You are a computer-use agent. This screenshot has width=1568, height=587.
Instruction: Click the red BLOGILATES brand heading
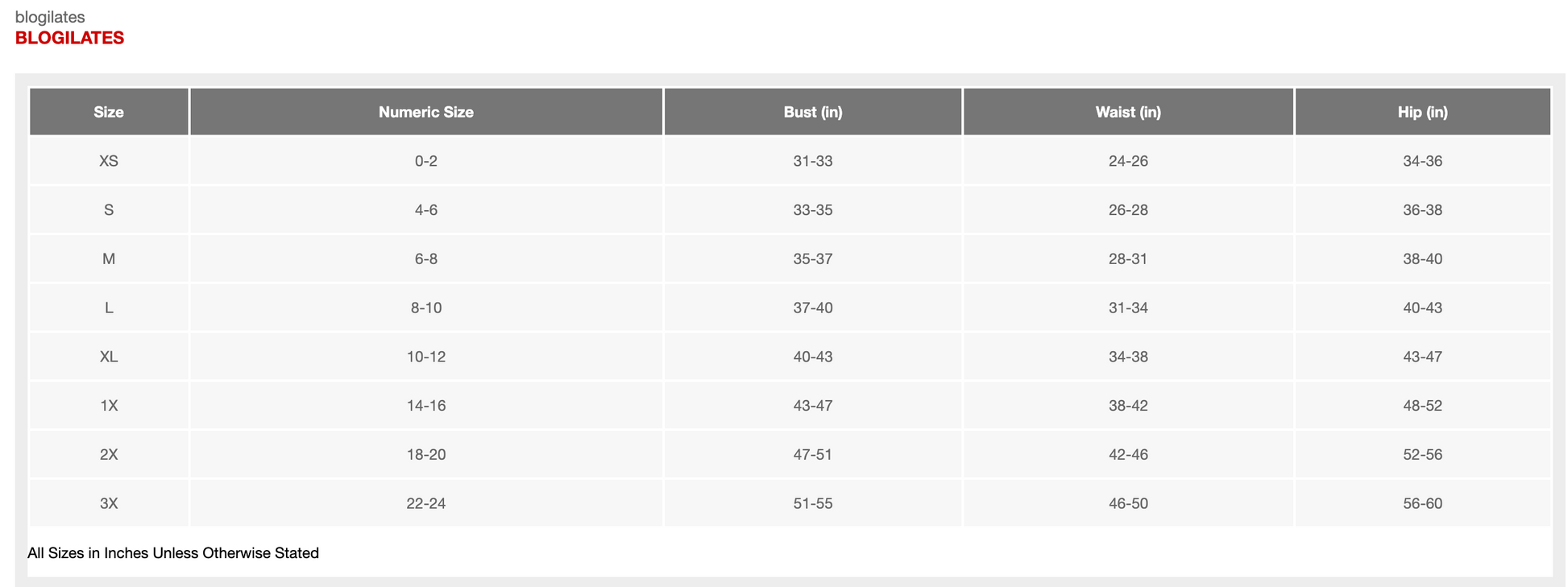click(69, 38)
